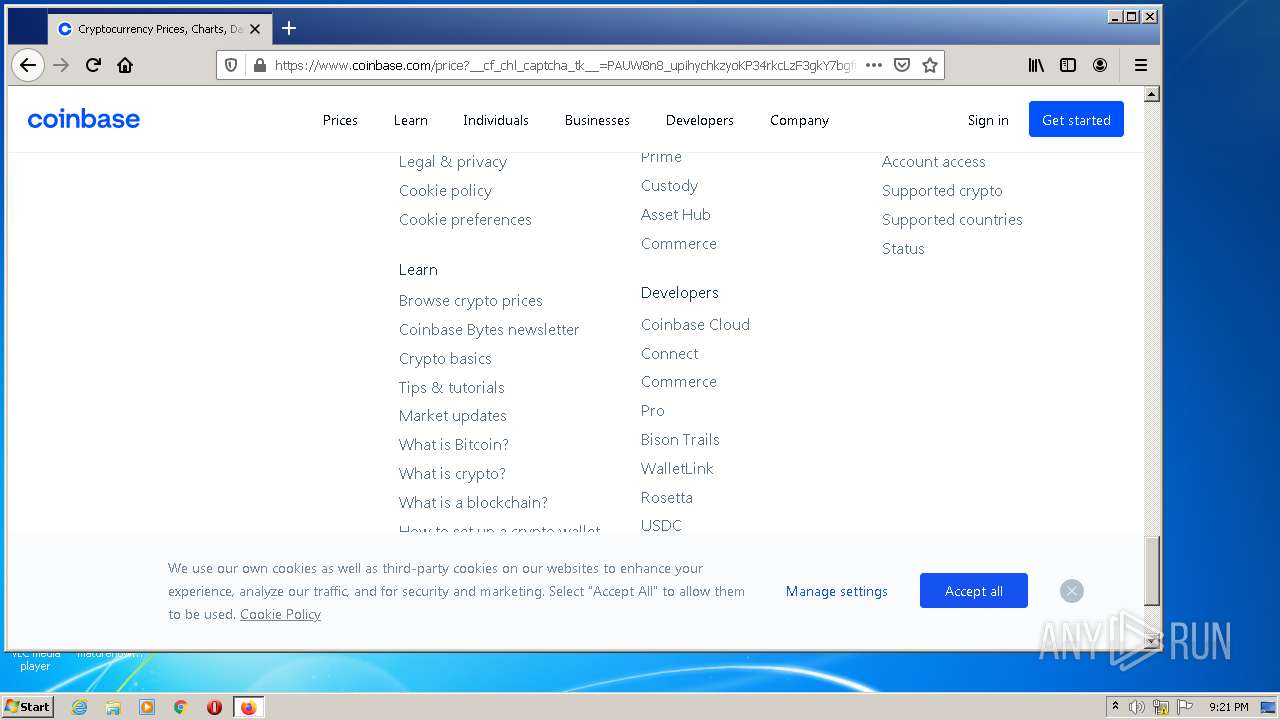Open WalletLink link
The height and width of the screenshot is (720, 1280).
pos(677,469)
